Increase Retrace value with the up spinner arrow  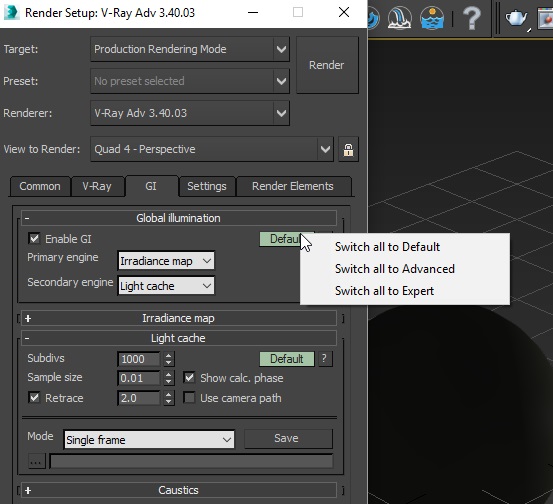point(169,395)
